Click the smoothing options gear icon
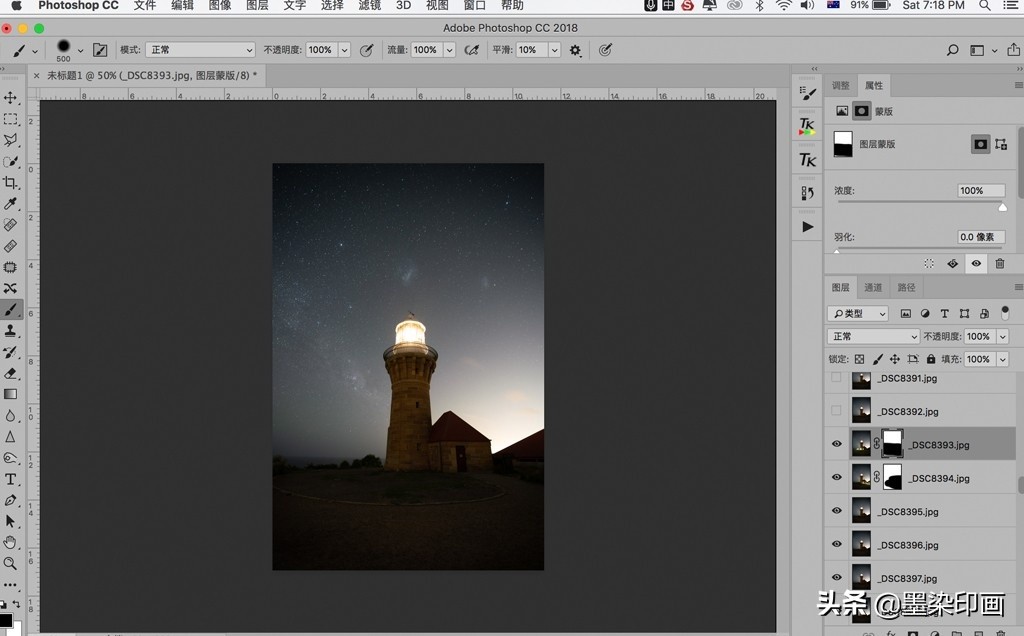Viewport: 1024px width, 636px height. coord(575,50)
